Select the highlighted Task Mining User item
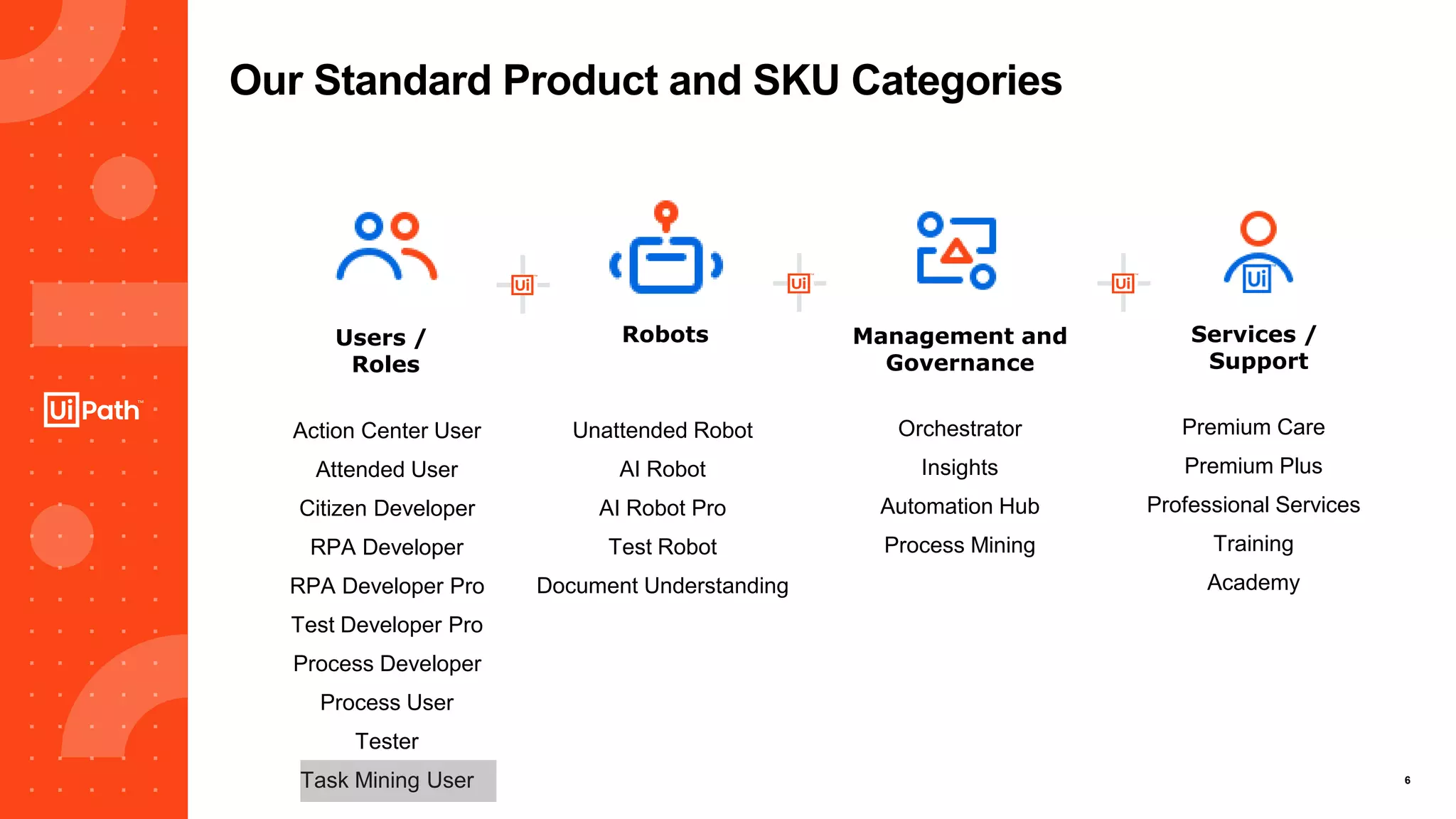Image resolution: width=1456 pixels, height=819 pixels. (387, 780)
